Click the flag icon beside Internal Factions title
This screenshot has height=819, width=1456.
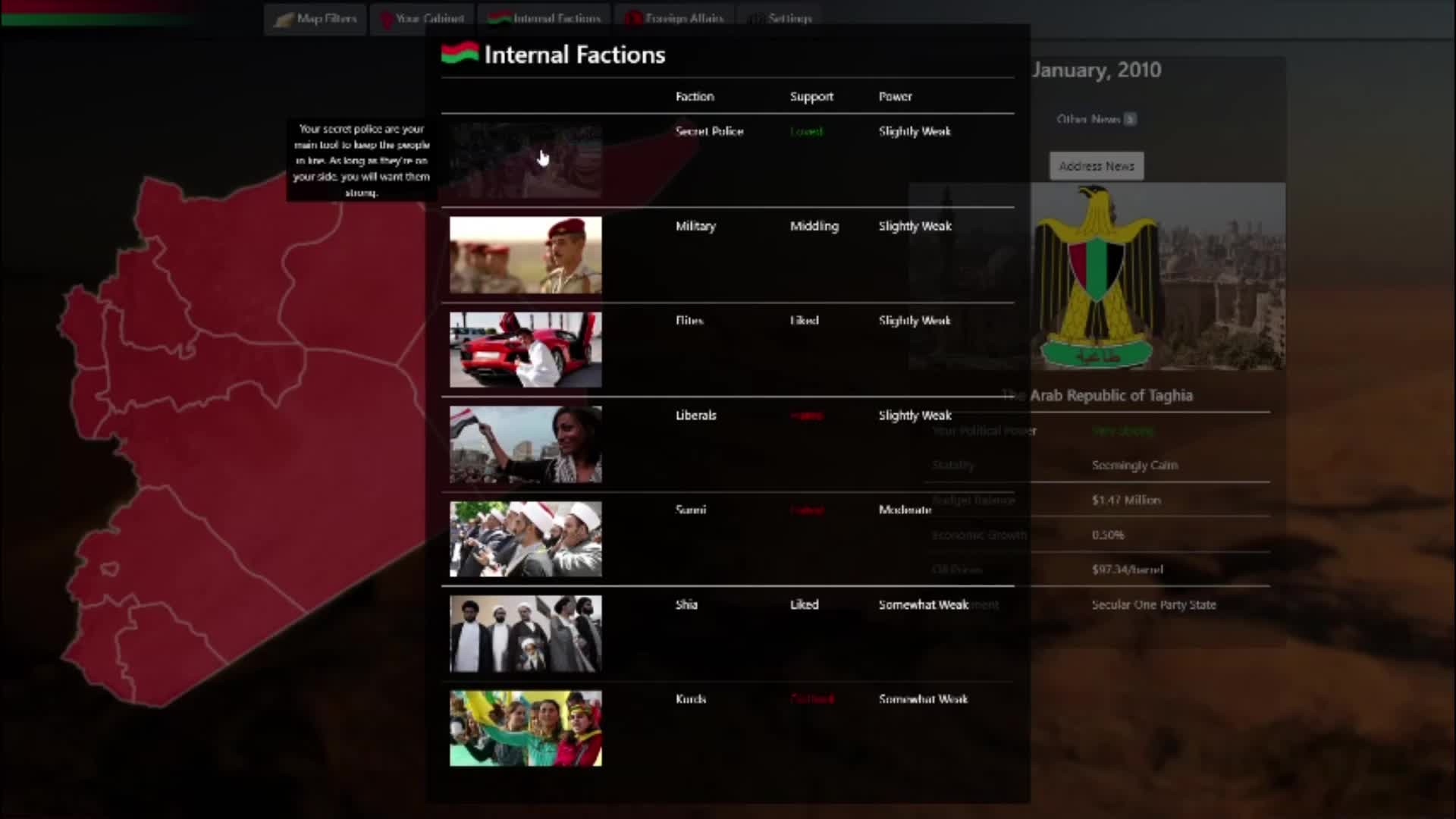click(460, 53)
